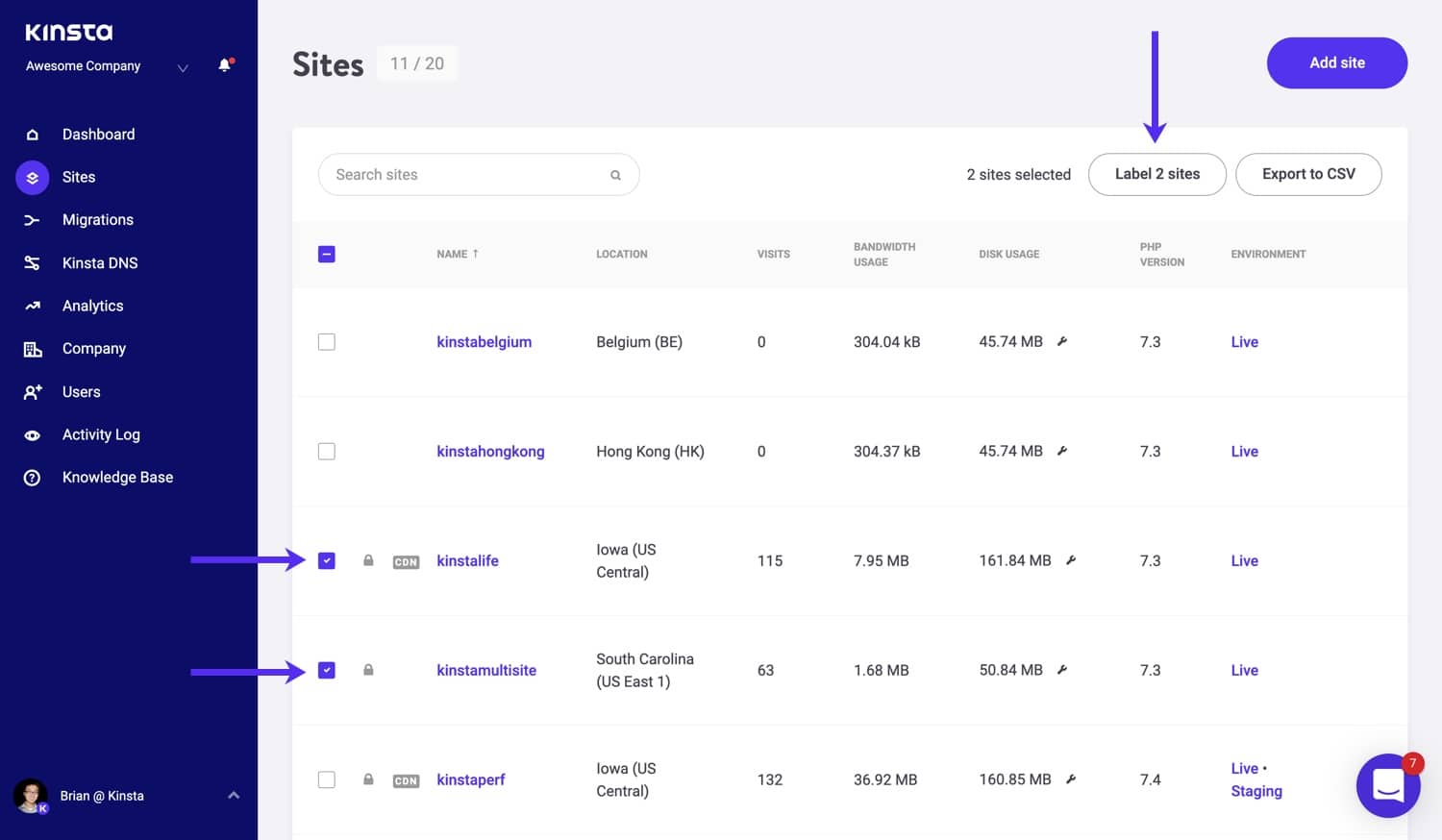Check the kinstabelgium site checkbox

(327, 341)
